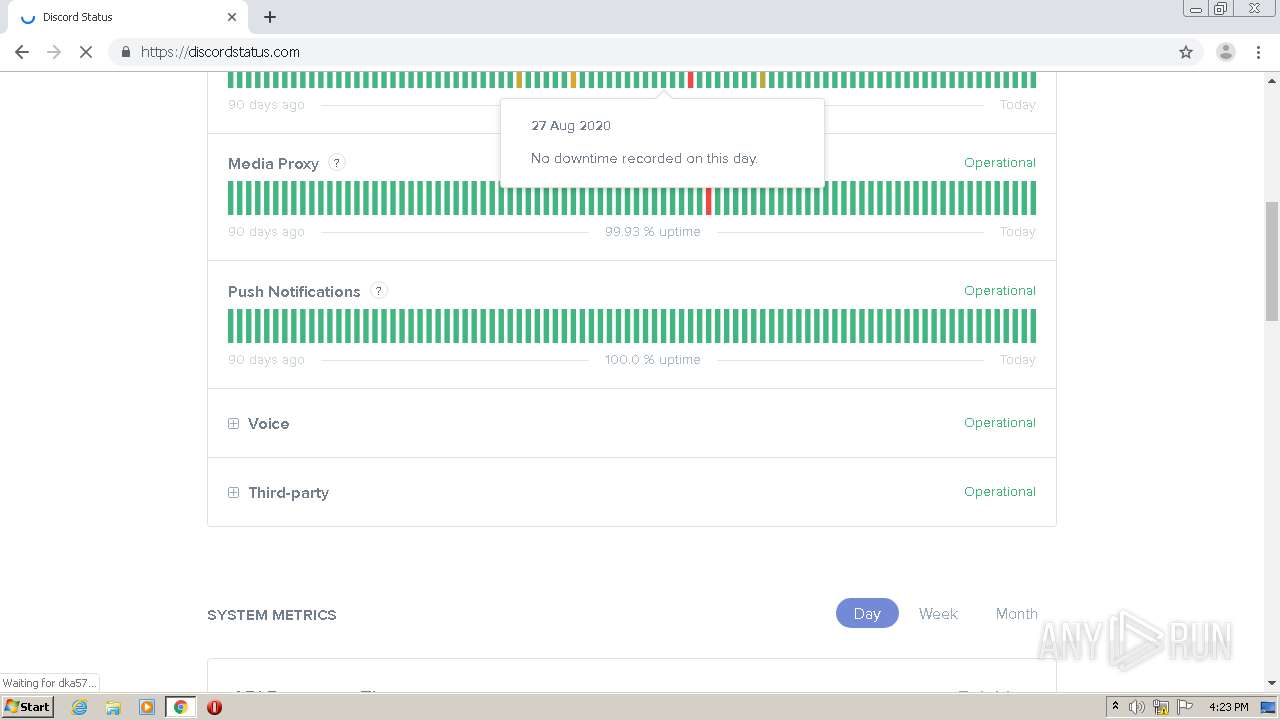Open the media player taskbar icon
Screen dimensions: 1280x720
tap(146, 707)
